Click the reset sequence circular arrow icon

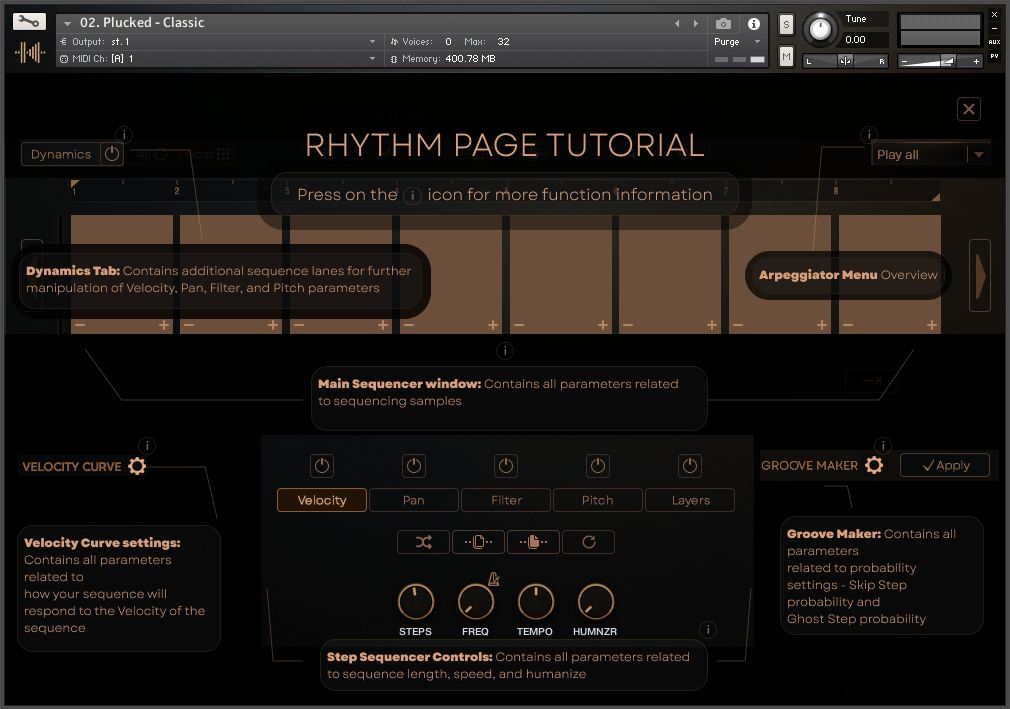(x=588, y=542)
